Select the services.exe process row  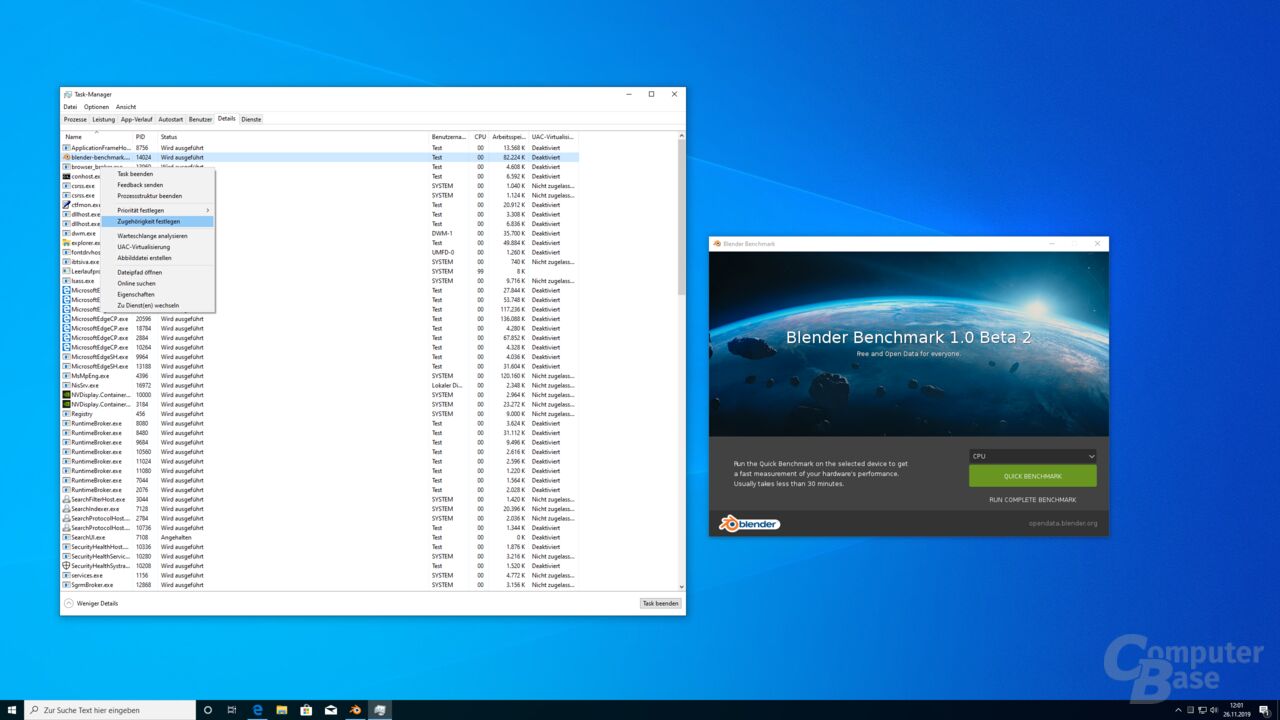click(320, 575)
